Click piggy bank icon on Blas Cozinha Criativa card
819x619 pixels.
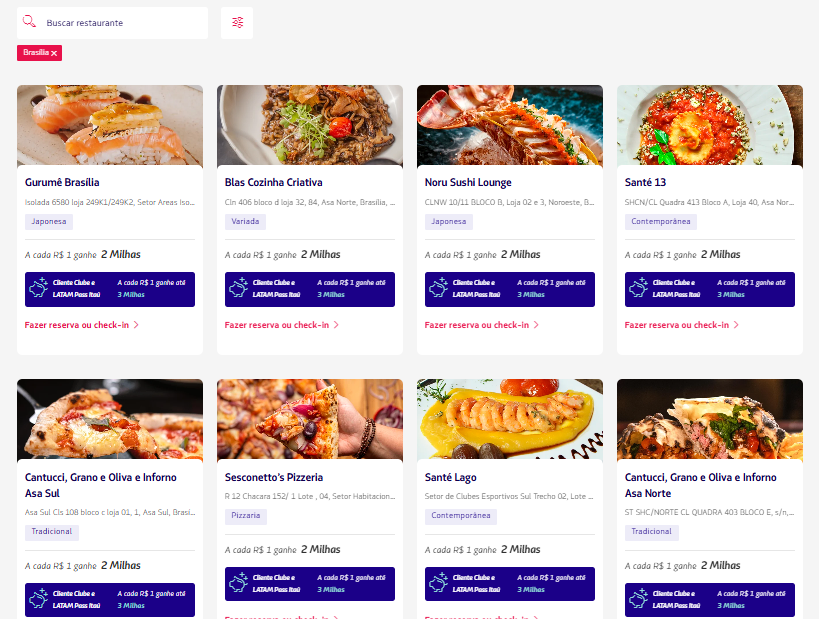(x=240, y=289)
